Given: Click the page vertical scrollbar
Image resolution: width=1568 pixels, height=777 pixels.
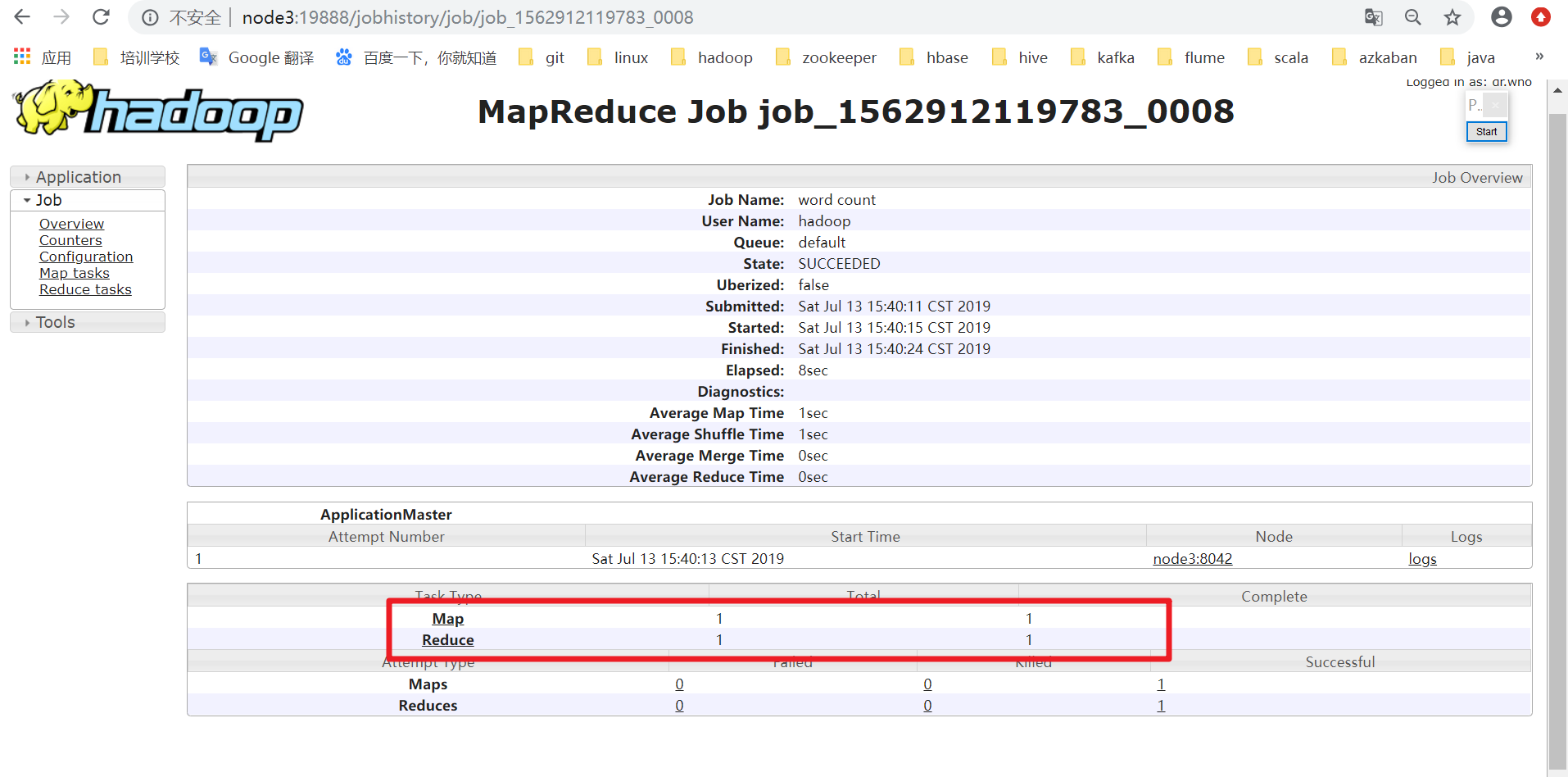Looking at the screenshot, I should pos(1557,428).
